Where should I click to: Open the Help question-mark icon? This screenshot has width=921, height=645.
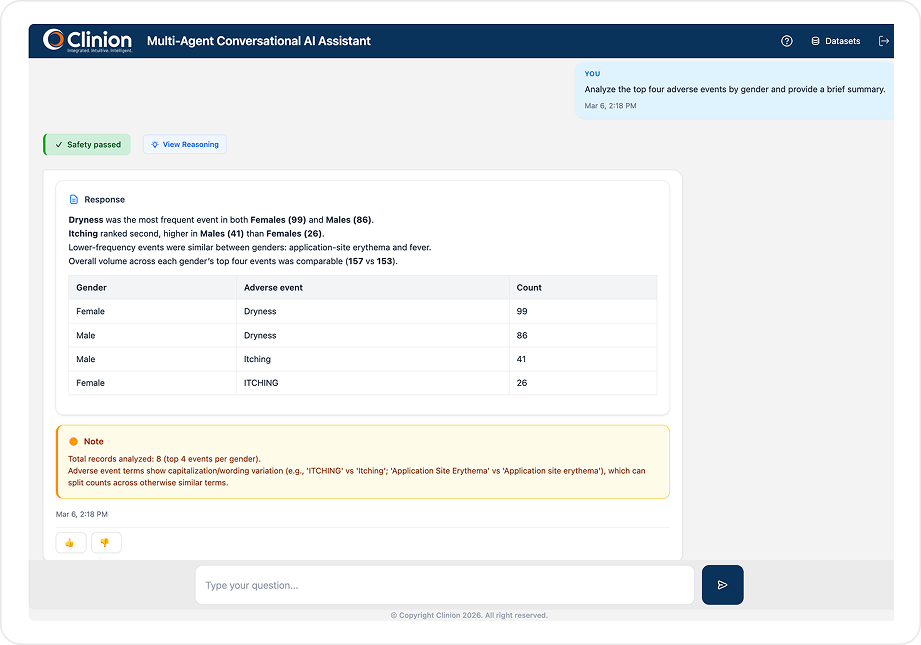point(786,41)
